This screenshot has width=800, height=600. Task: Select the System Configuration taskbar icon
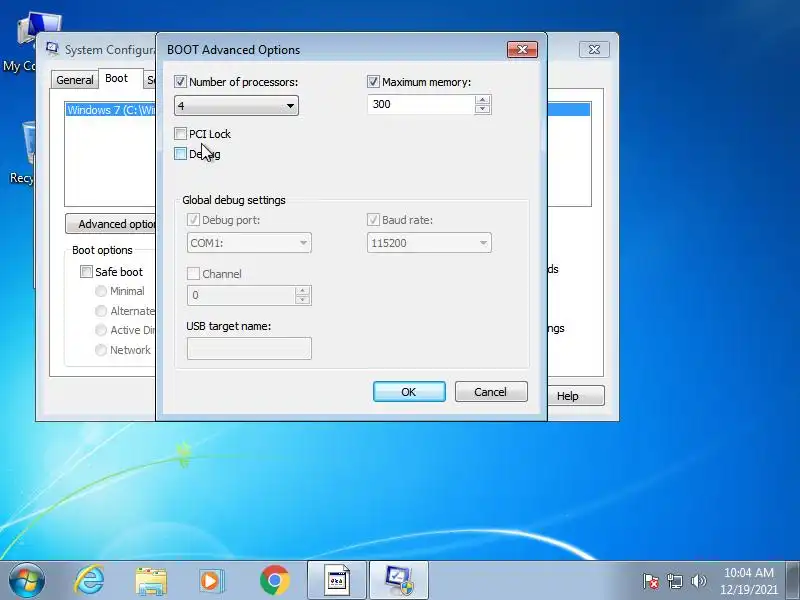click(x=399, y=581)
